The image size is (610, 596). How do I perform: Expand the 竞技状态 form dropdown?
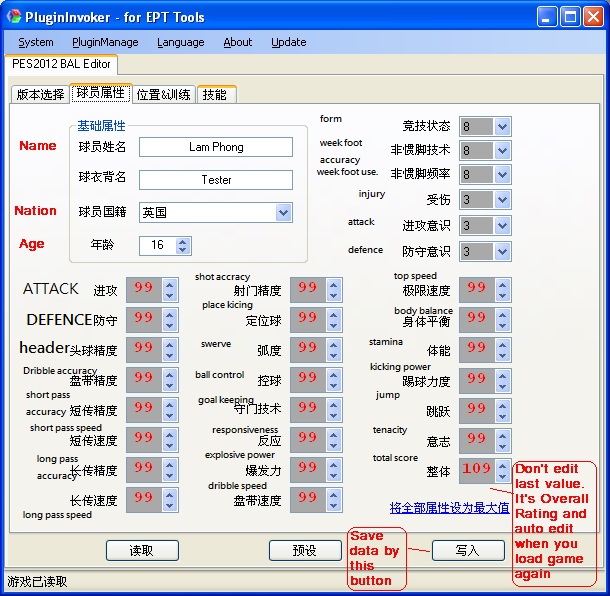(502, 126)
